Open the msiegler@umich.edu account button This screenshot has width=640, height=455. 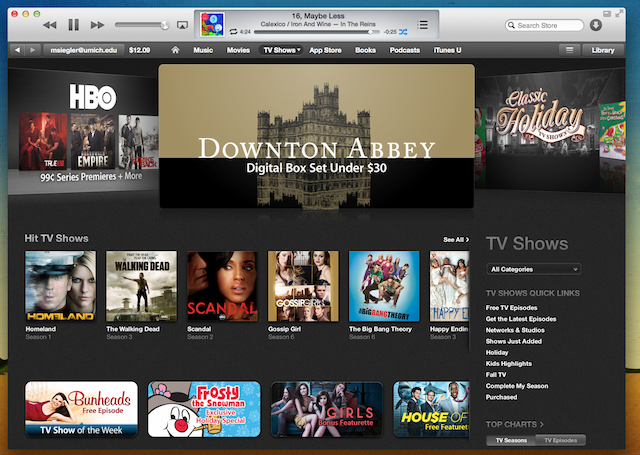point(84,50)
